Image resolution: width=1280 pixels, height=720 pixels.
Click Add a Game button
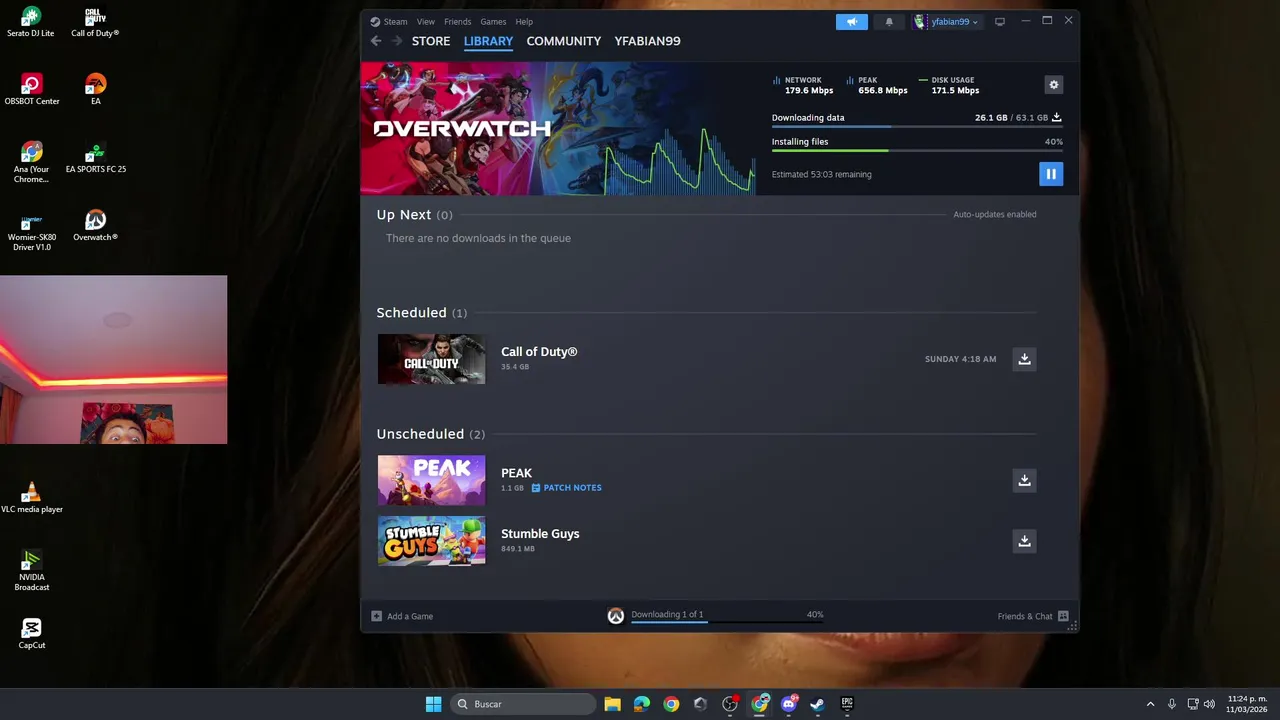click(402, 616)
